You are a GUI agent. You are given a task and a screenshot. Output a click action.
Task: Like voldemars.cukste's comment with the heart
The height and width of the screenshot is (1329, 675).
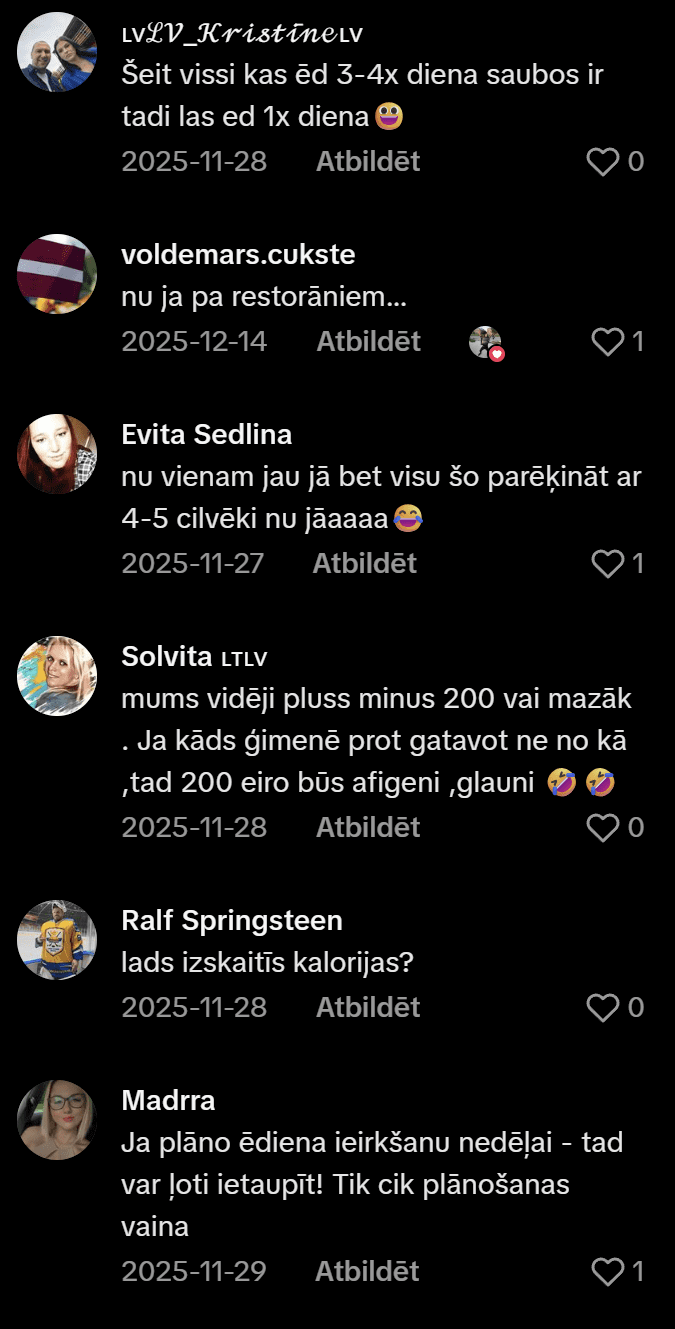click(x=607, y=343)
